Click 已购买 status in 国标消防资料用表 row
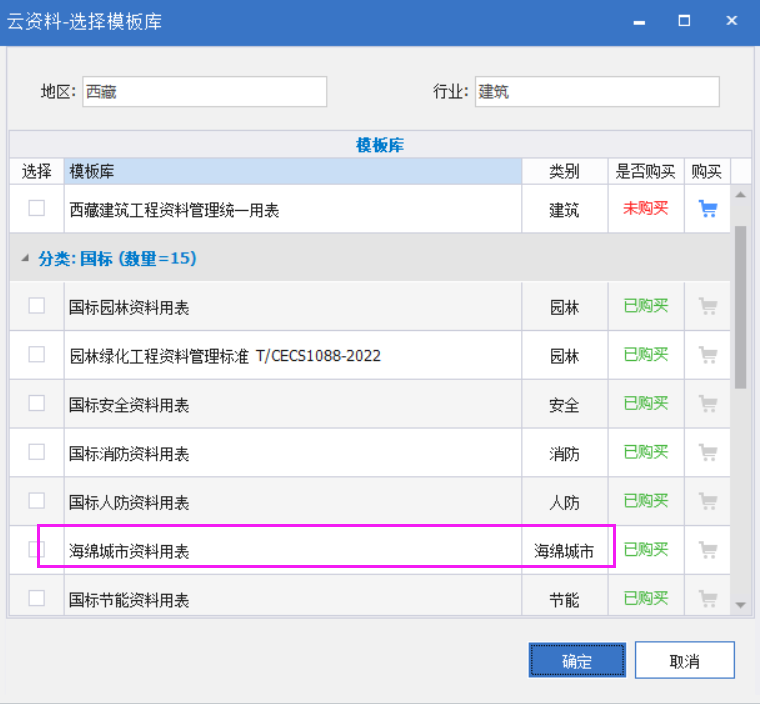760x704 pixels. coord(646,452)
